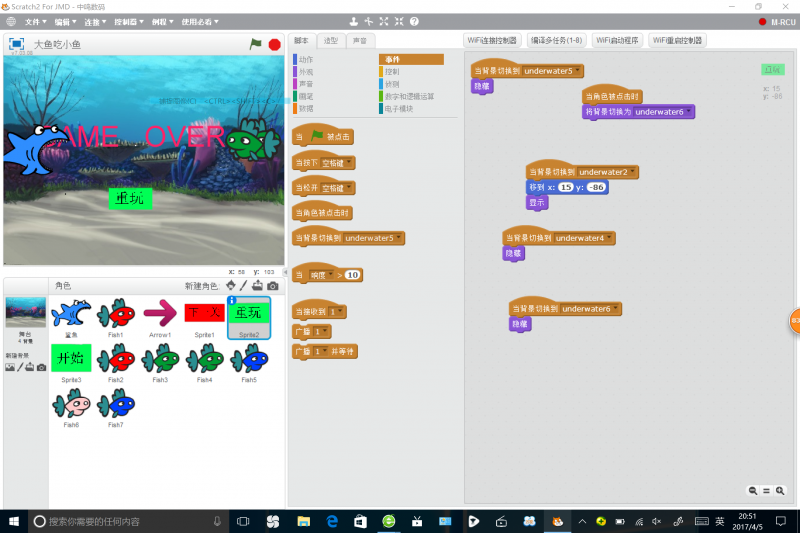
Task: Paint a new sprite with the brush icon
Action: pos(243,286)
